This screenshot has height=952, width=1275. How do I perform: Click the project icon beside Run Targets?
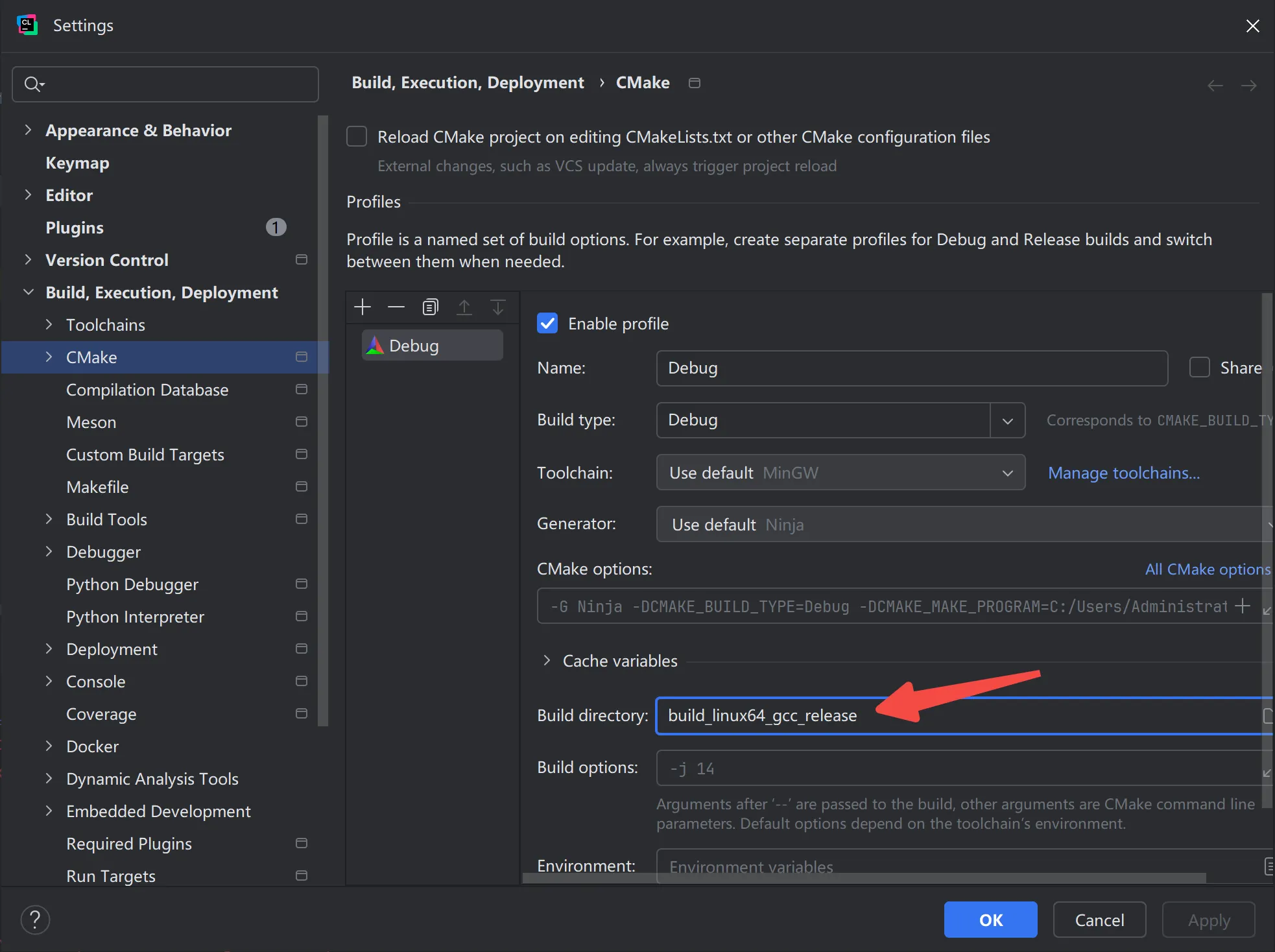[302, 875]
